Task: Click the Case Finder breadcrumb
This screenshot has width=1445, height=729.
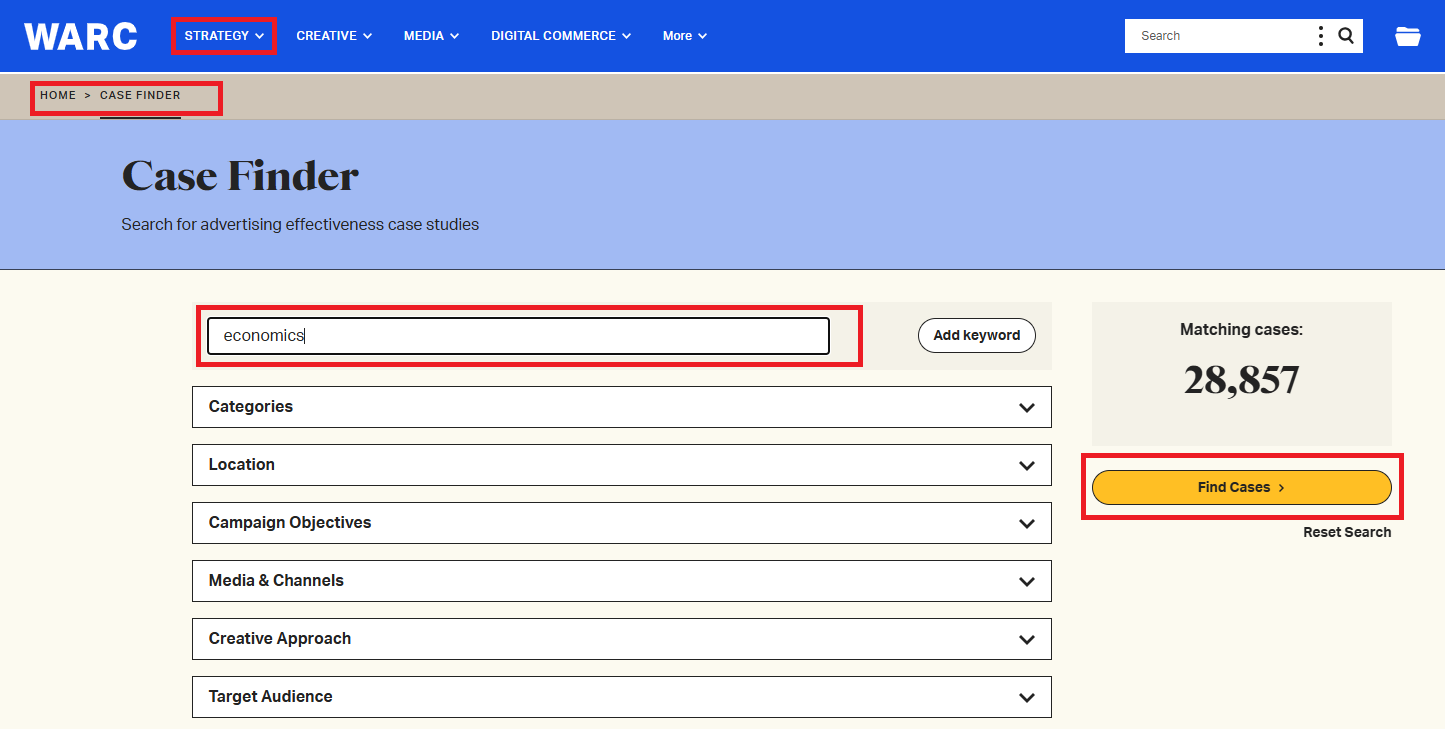Action: coord(140,95)
